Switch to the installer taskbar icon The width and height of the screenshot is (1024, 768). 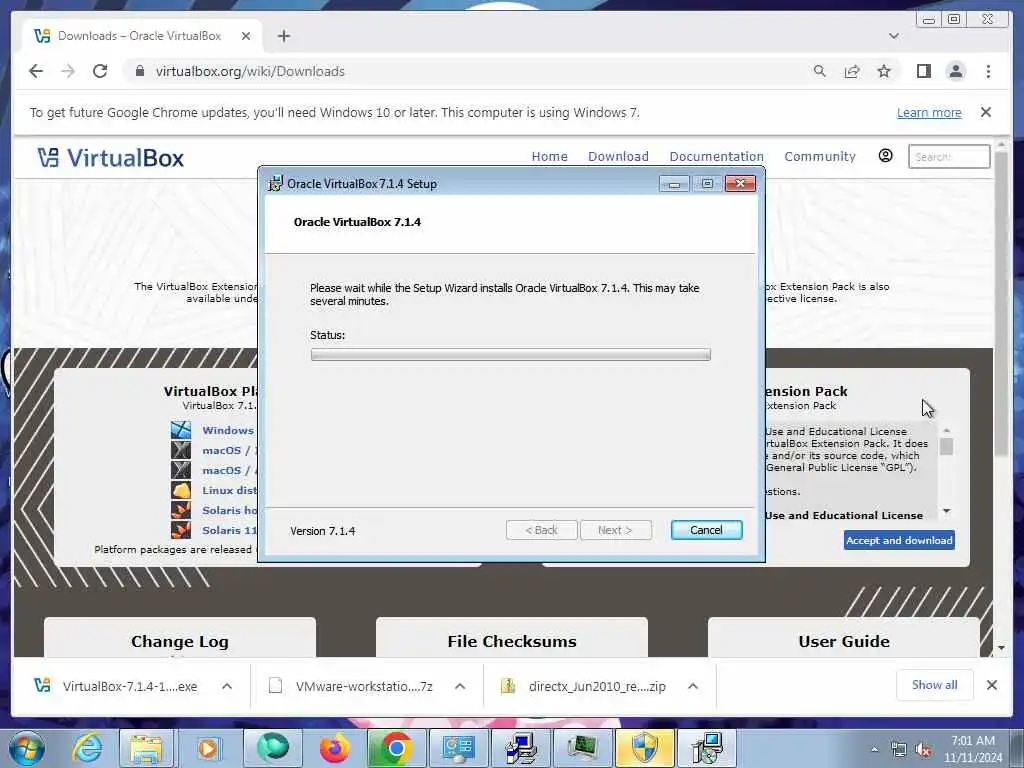(x=707, y=748)
